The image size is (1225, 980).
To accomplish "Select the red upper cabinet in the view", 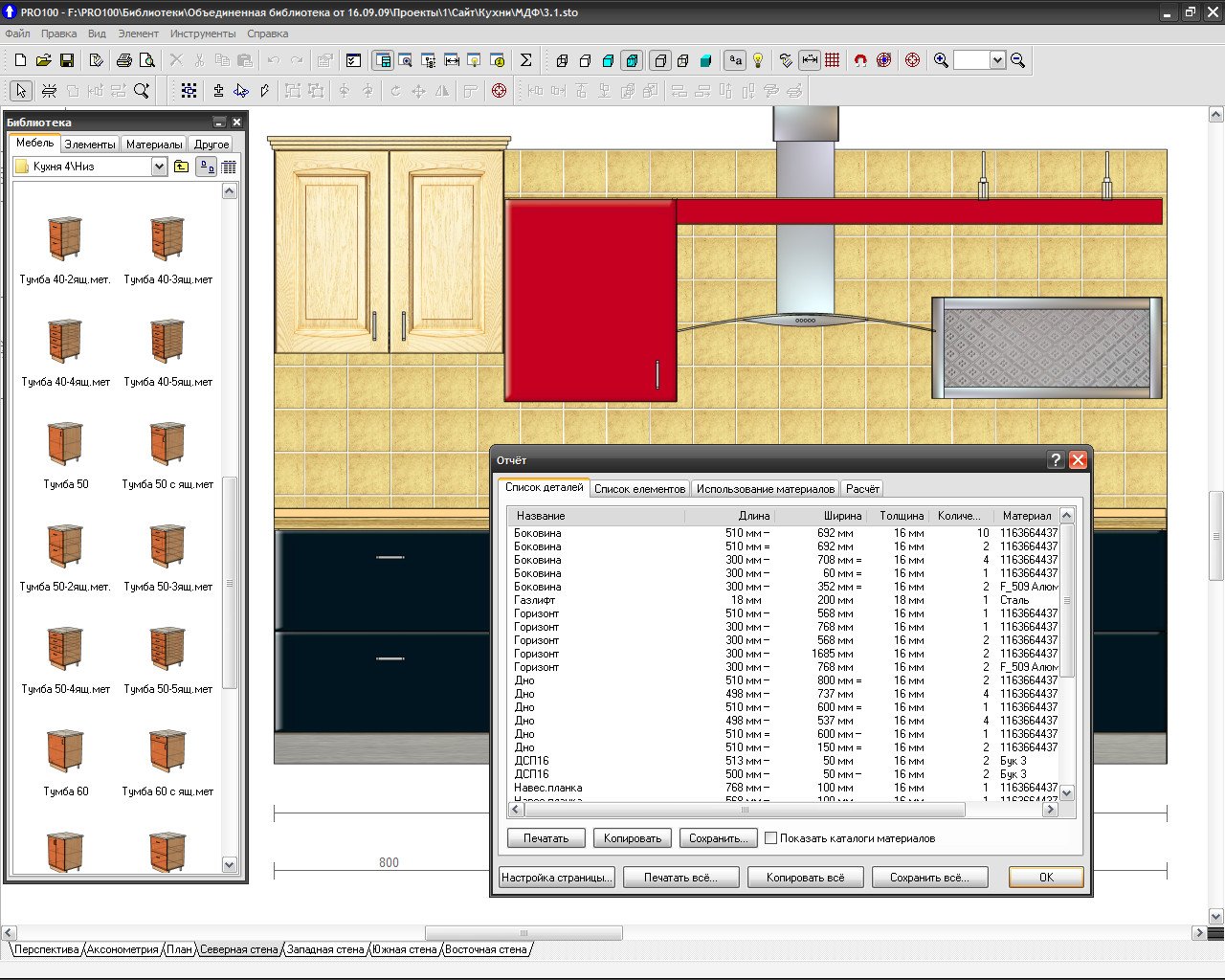I will pyautogui.click(x=590, y=300).
